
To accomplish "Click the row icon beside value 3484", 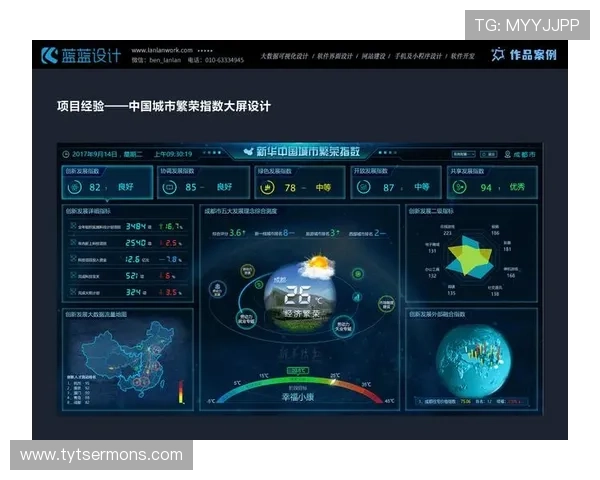I will pos(73,226).
